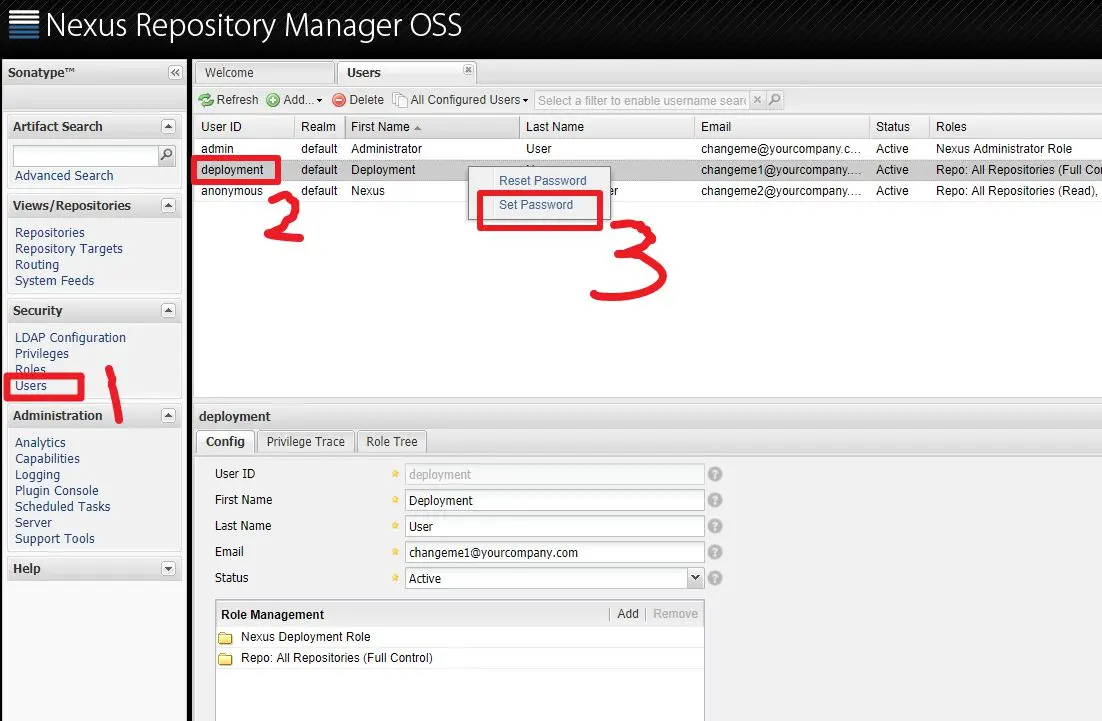Image resolution: width=1102 pixels, height=721 pixels.
Task: Open the Status dropdown arrow
Action: (695, 578)
